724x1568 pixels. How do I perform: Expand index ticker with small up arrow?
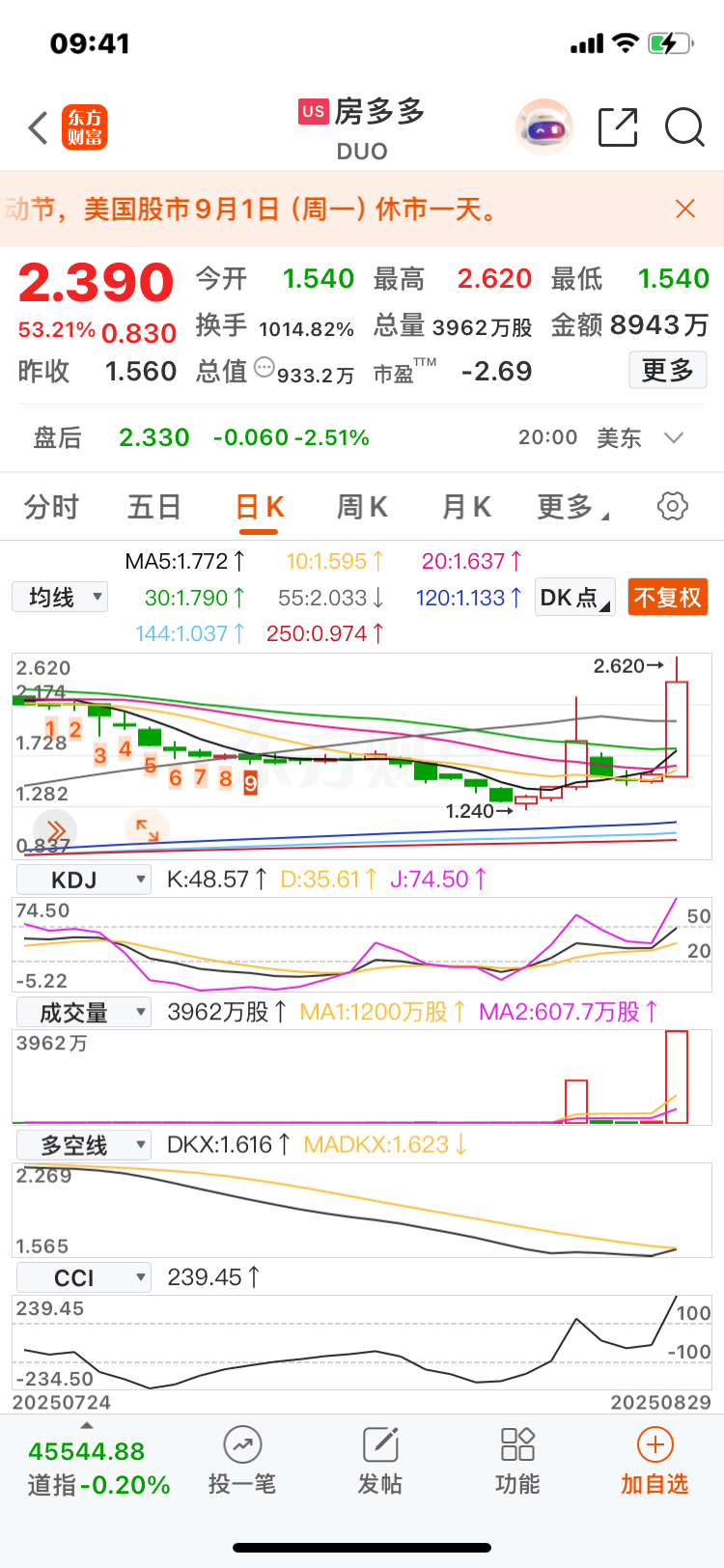(87, 1426)
